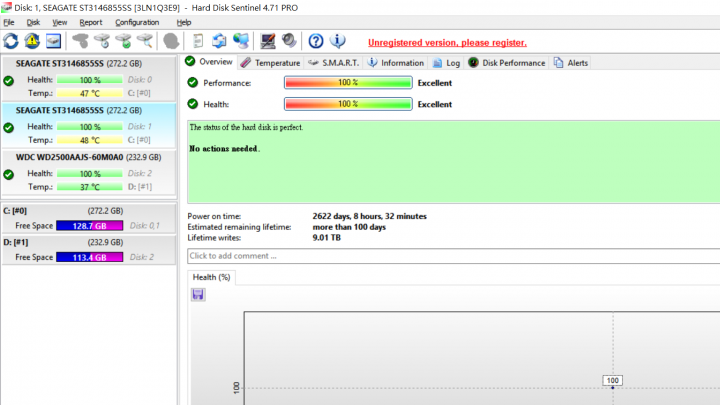Click the Unregistered version, please register link
Viewport: 720px width, 405px height.
point(447,43)
